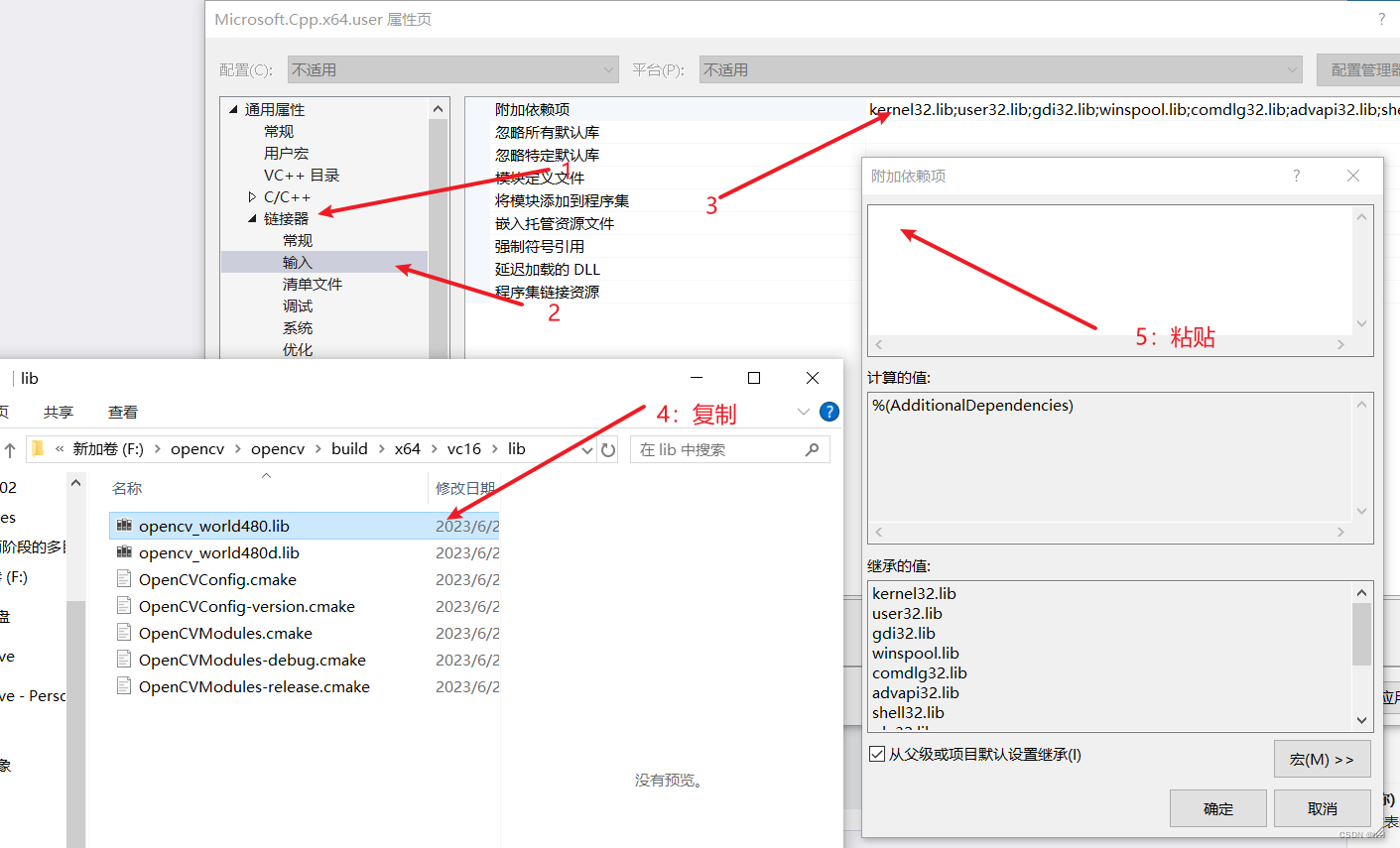This screenshot has width=1400, height=848.
Task: Click the 将模块添加到程序集 property row
Action: pyautogui.click(x=665, y=200)
